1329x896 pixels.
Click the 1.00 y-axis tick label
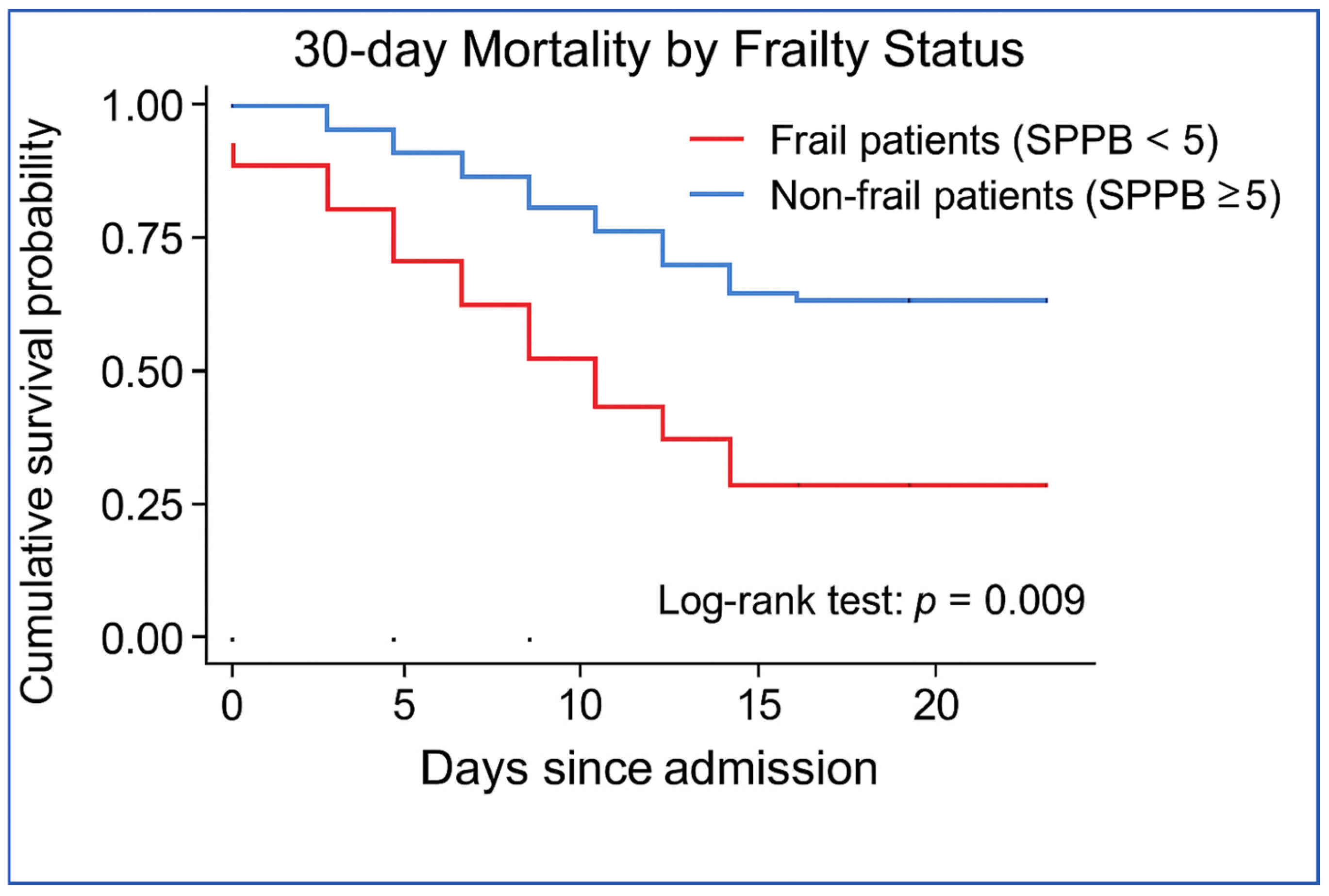coord(141,106)
